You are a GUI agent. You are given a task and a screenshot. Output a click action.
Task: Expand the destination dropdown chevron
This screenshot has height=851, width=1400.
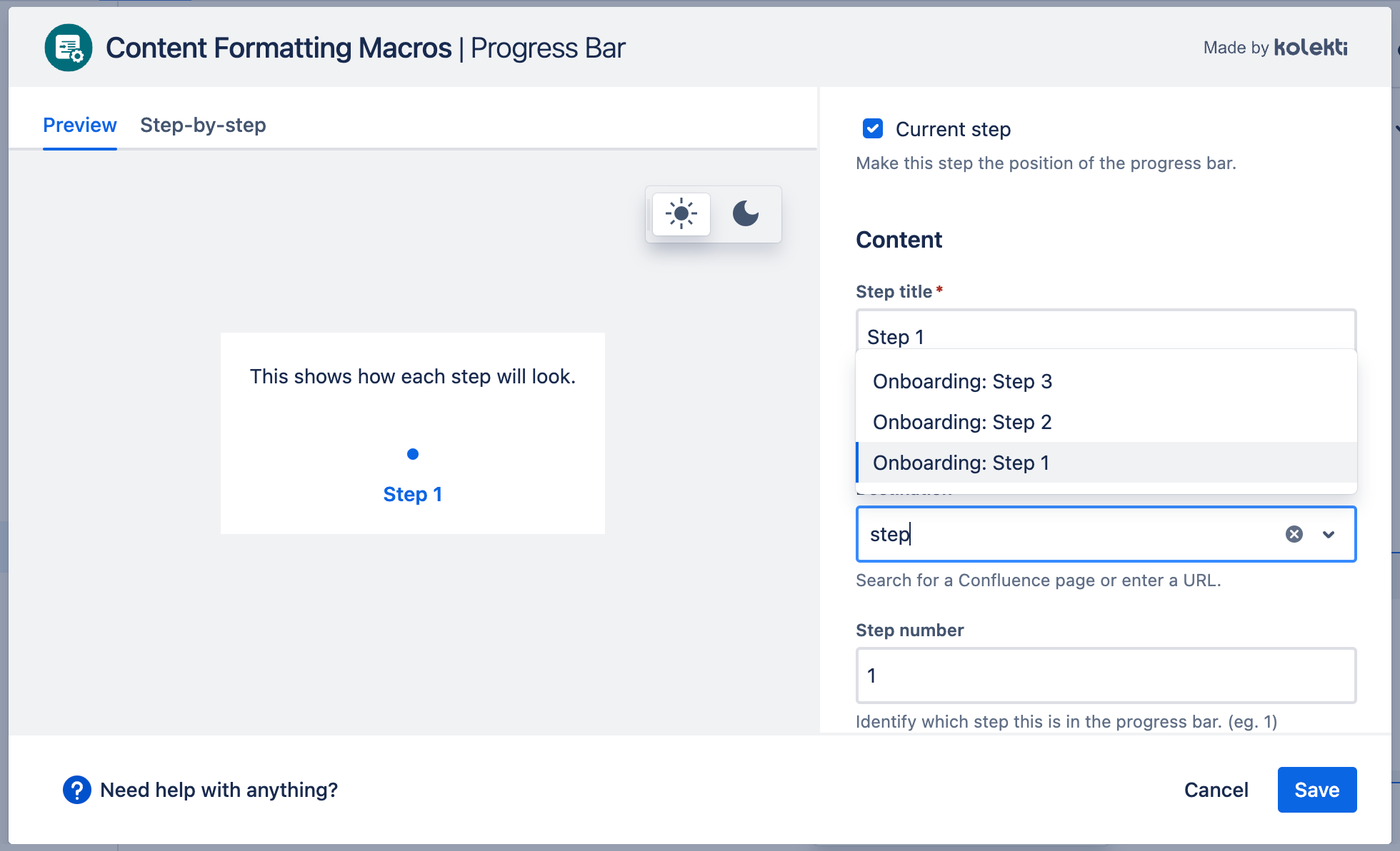point(1329,534)
